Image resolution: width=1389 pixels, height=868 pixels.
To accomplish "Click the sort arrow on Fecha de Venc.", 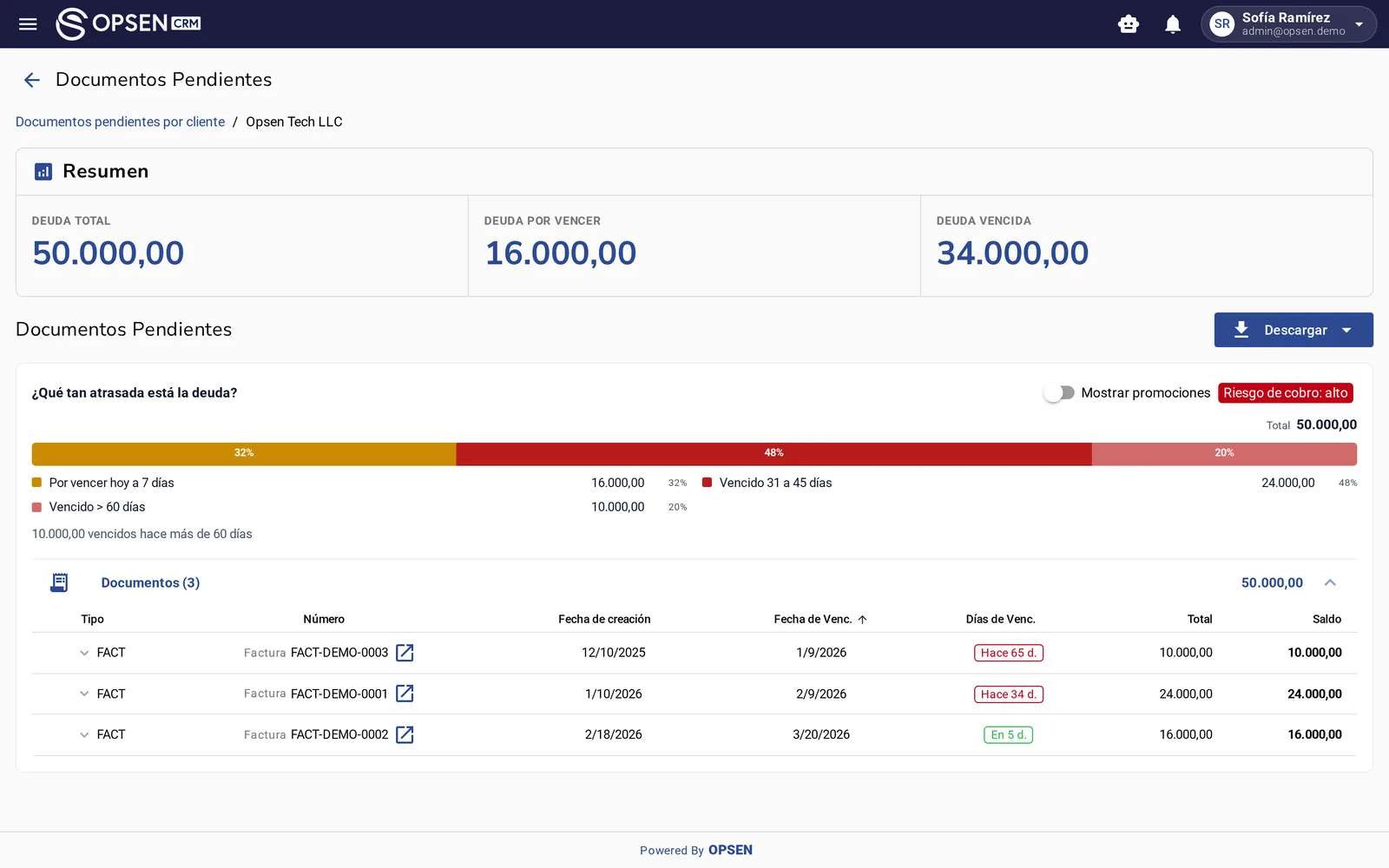I will (x=862, y=620).
